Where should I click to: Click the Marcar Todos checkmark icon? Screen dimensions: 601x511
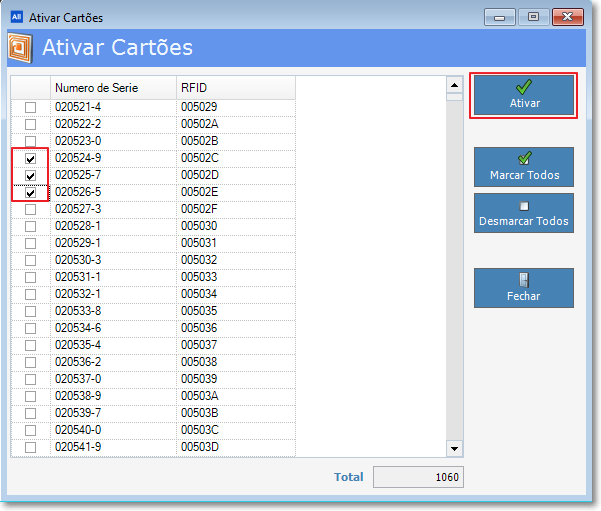pos(524,158)
